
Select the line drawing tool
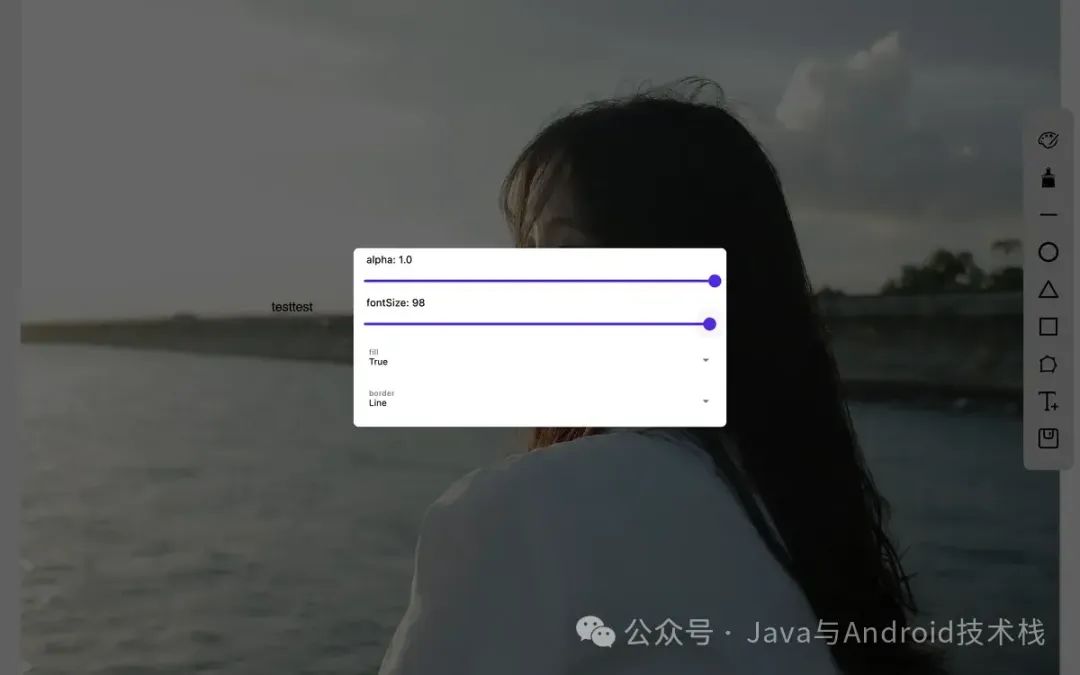[x=1048, y=215]
